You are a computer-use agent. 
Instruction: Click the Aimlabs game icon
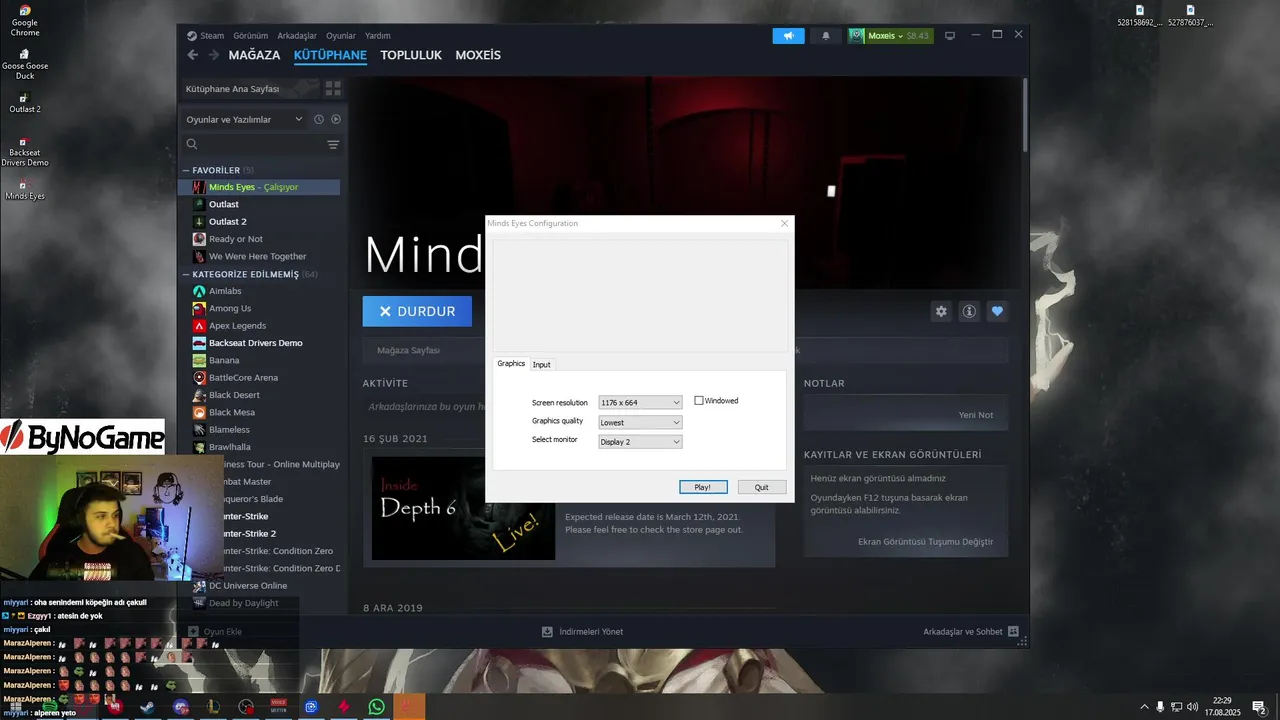tap(200, 291)
